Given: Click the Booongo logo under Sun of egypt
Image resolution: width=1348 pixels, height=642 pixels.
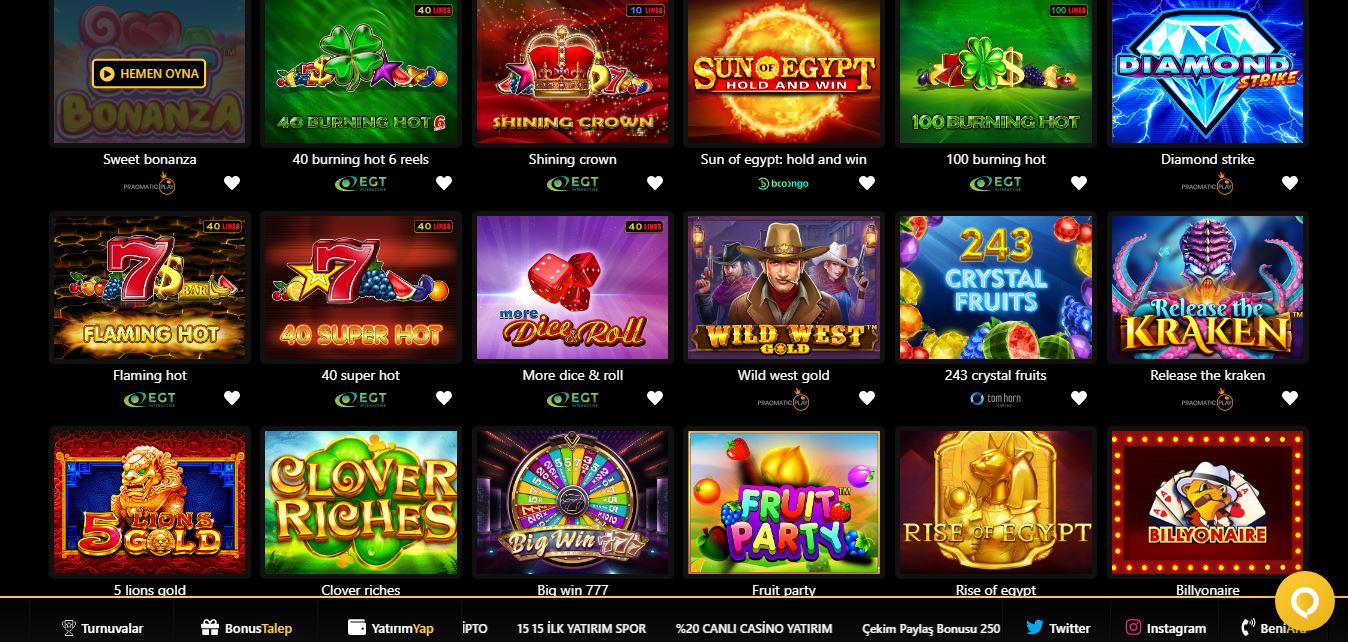Looking at the screenshot, I should point(783,183).
